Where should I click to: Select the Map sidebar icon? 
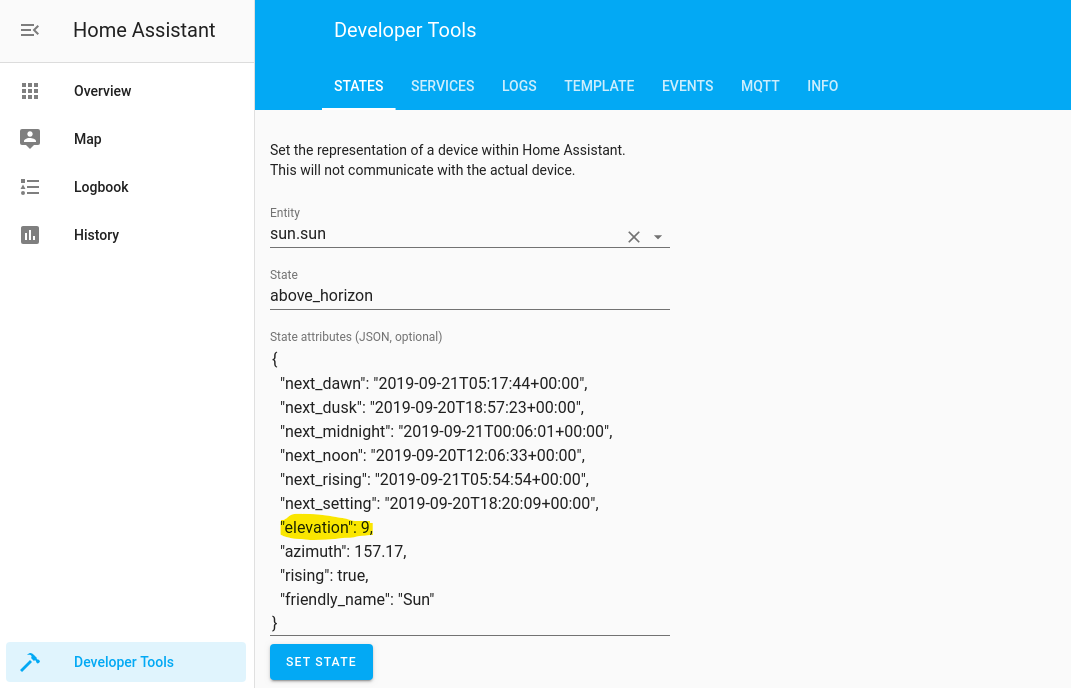click(30, 139)
